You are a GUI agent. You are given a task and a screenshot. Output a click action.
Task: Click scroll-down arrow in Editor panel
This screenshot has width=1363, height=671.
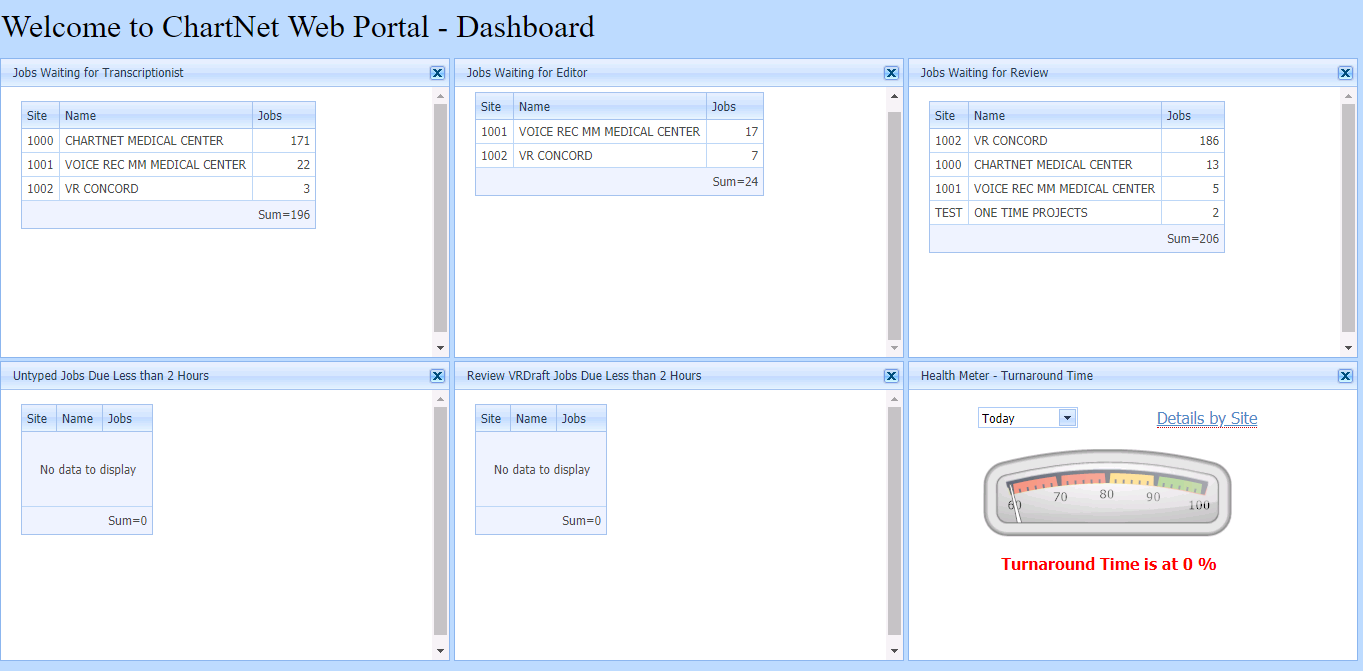tap(894, 348)
